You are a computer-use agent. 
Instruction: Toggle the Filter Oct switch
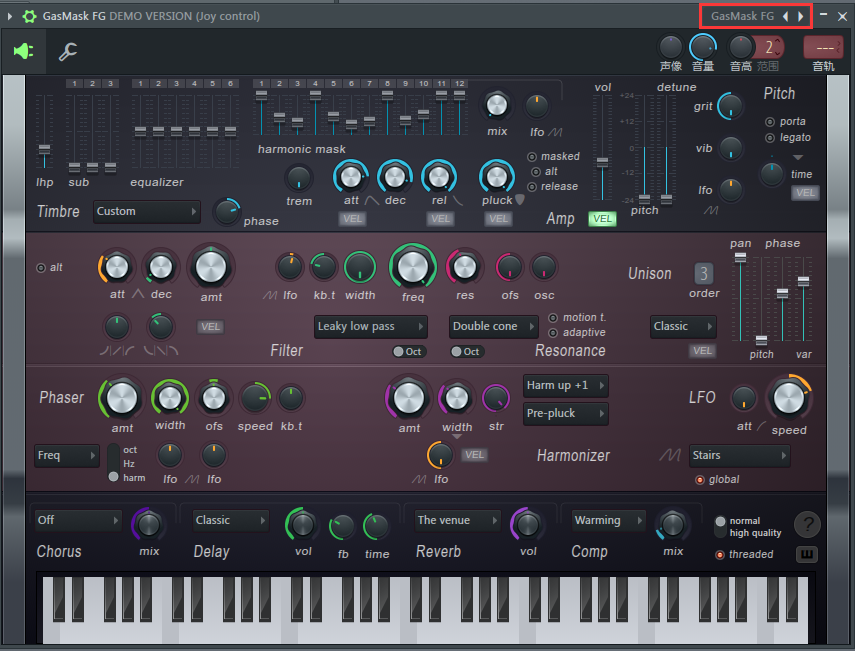point(409,352)
